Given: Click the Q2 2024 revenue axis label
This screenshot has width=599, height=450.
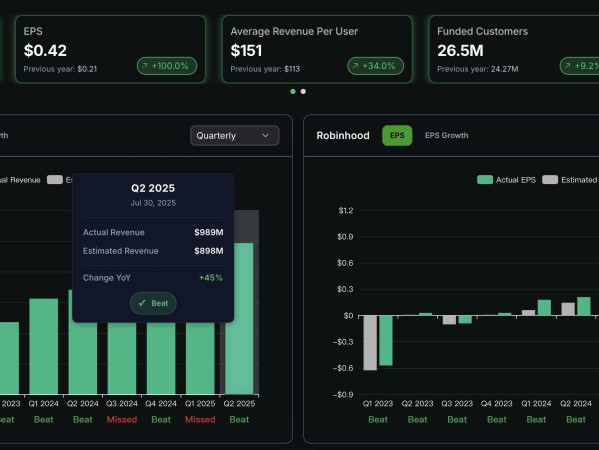Looking at the screenshot, I should coord(83,403).
